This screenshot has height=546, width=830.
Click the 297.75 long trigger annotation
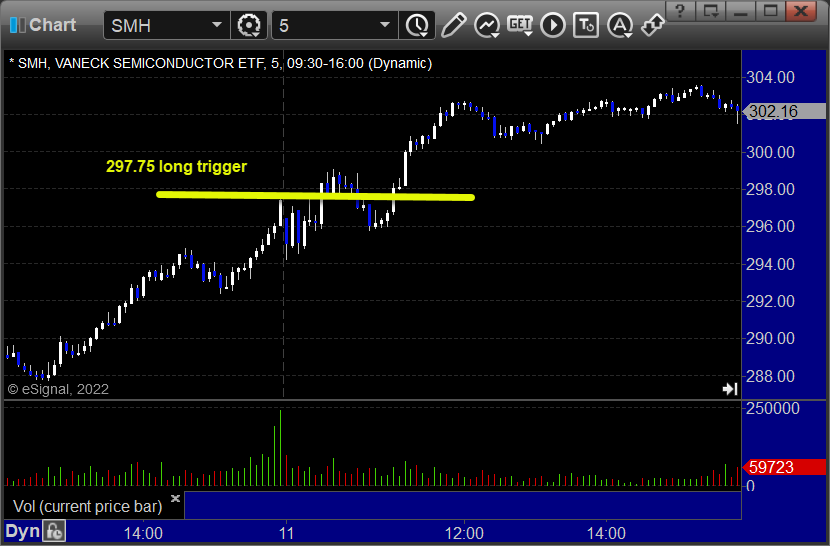click(176, 166)
